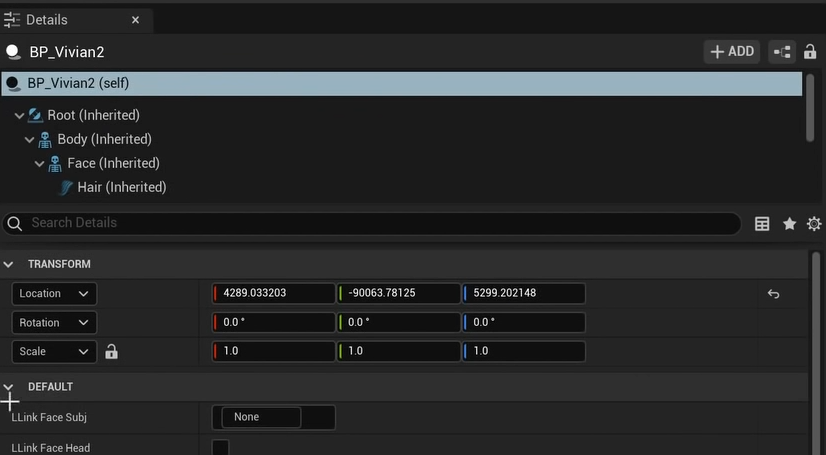
Task: Click Location Z field 5299.202148
Action: (x=524, y=293)
